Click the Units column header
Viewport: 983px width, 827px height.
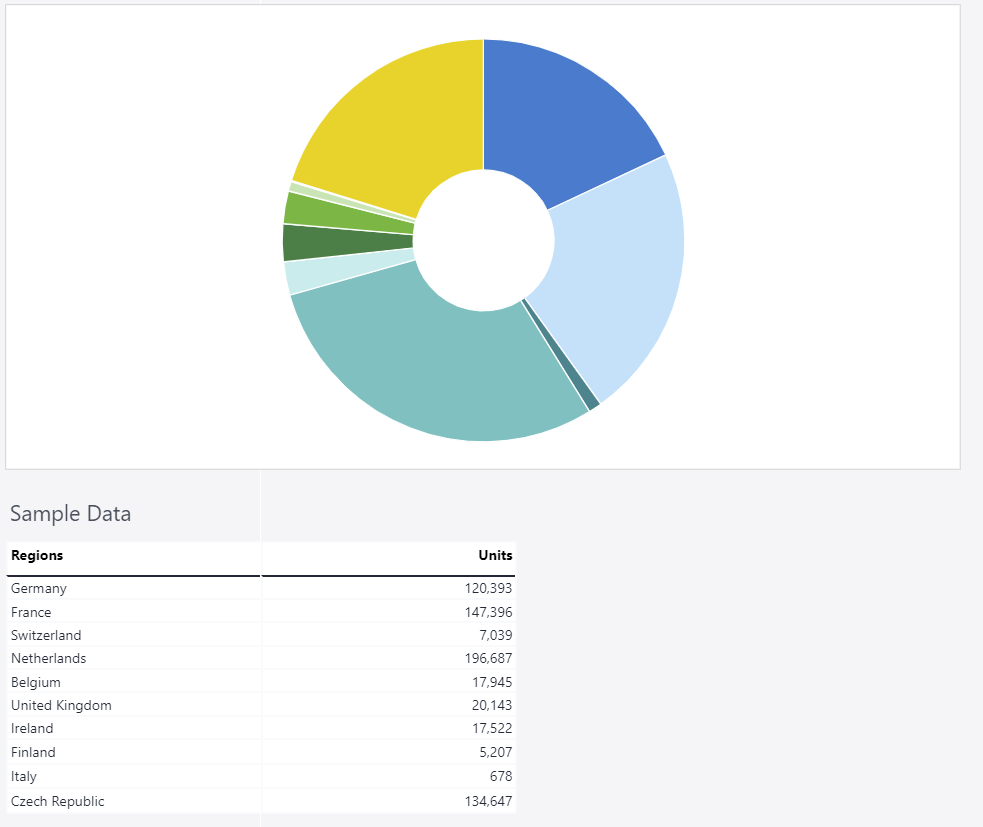click(x=495, y=556)
